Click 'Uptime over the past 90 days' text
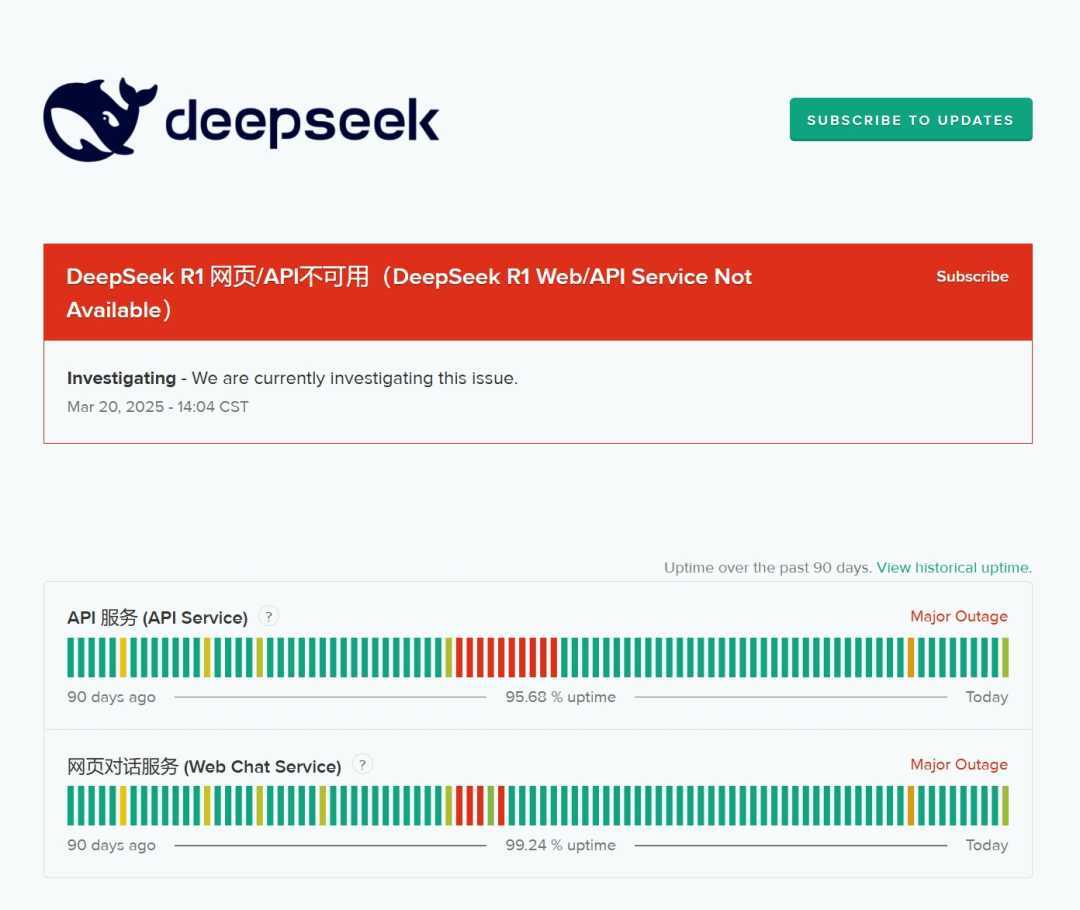This screenshot has height=910, width=1080. pos(767,568)
